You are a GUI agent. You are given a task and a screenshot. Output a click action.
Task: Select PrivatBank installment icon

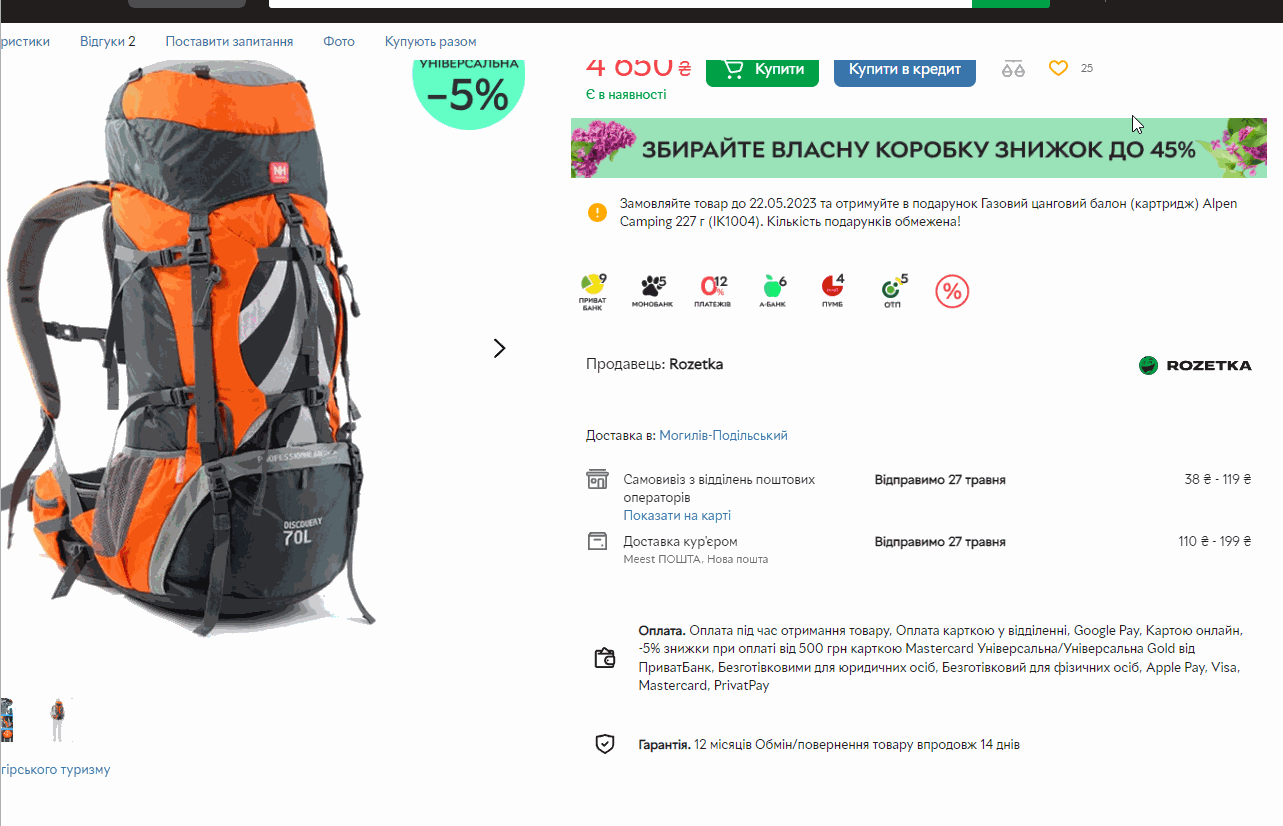tap(593, 291)
